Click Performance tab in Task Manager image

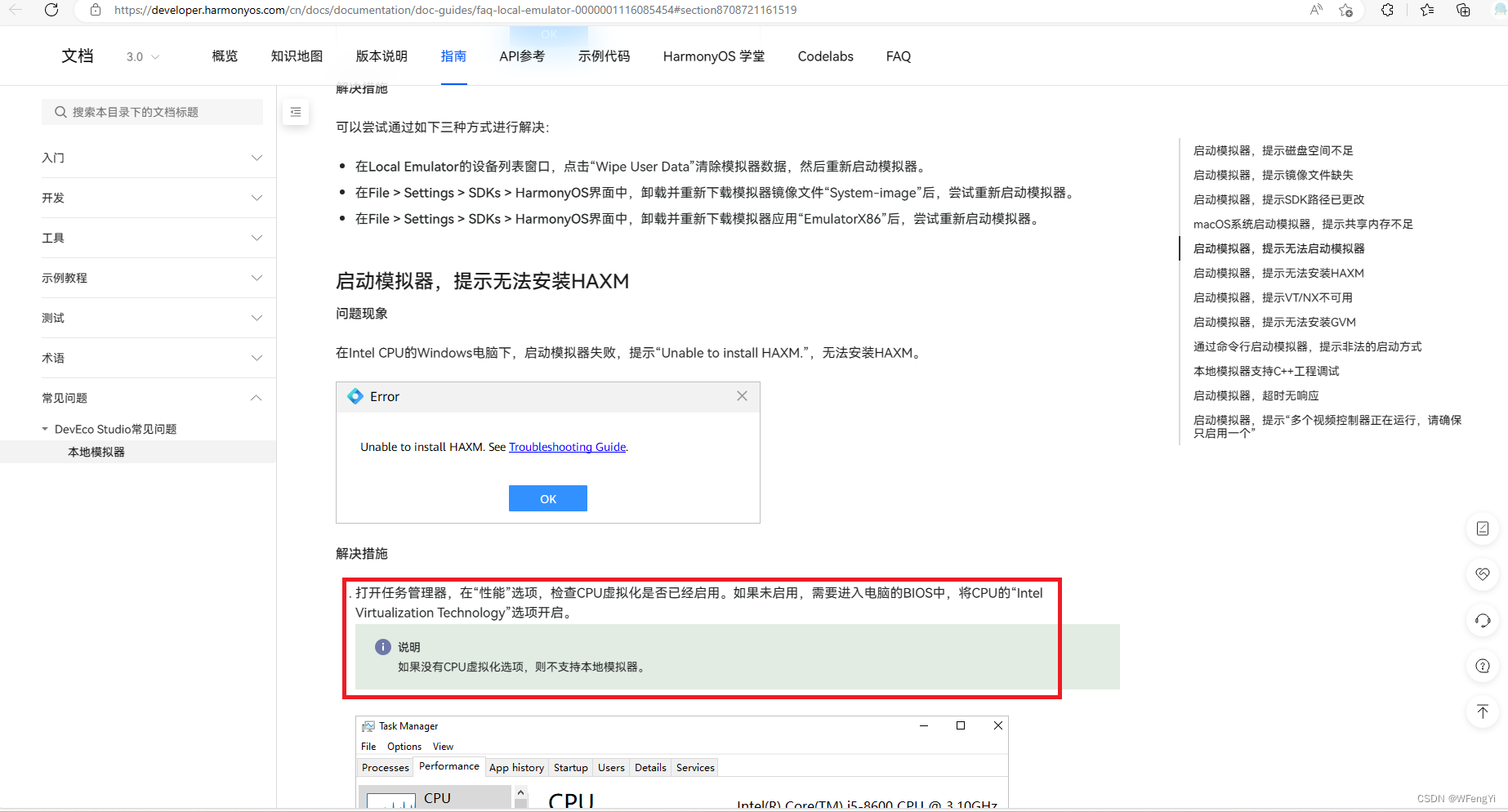(449, 766)
